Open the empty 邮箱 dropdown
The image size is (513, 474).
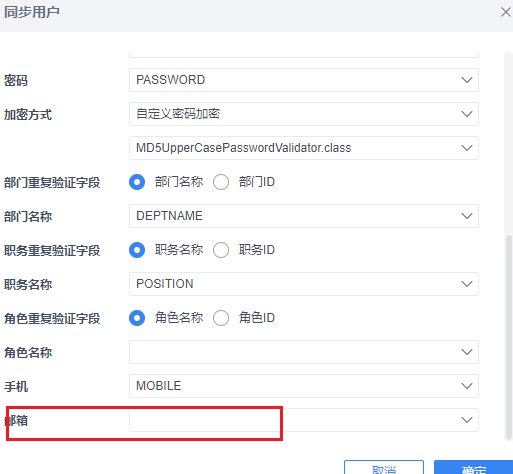[x=304, y=420]
